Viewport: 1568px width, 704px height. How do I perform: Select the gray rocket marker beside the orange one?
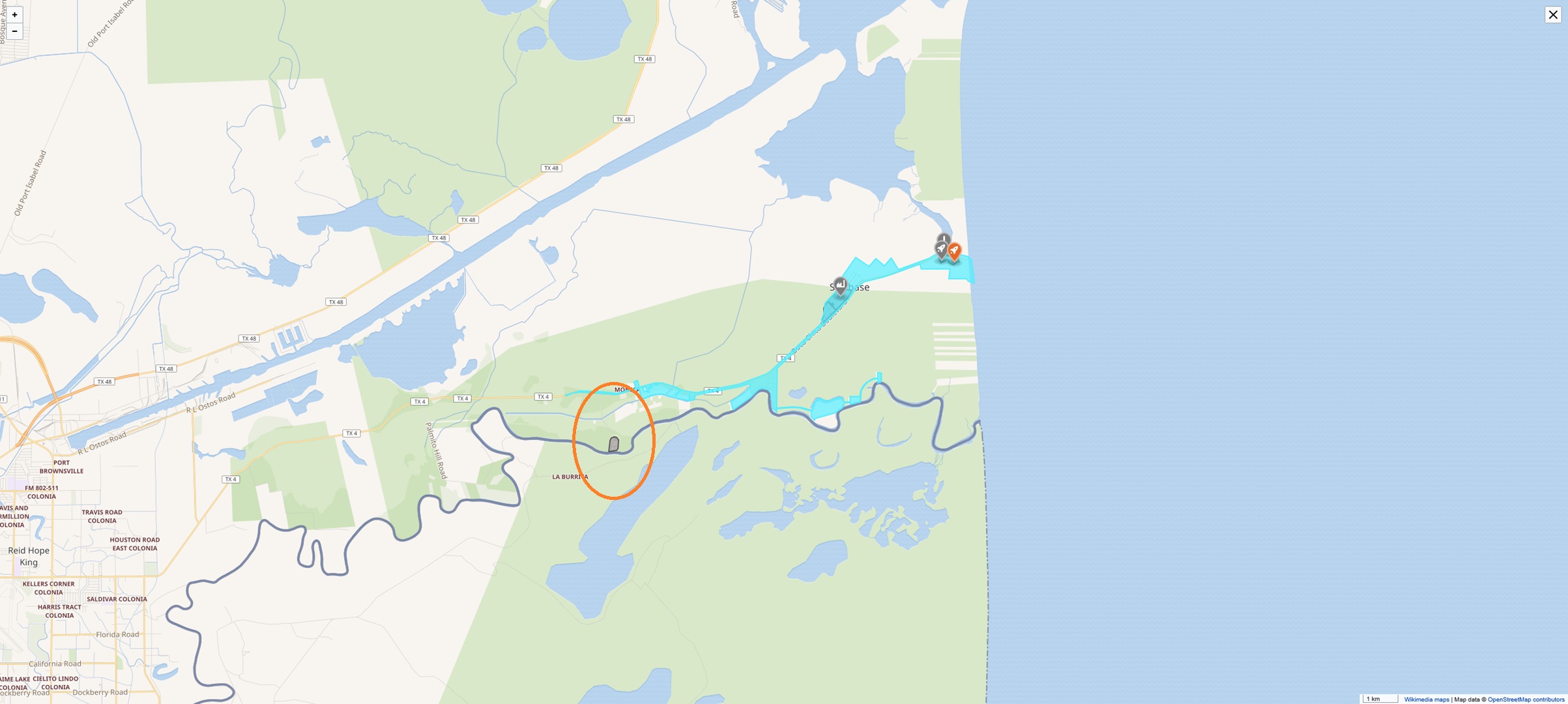tap(940, 250)
